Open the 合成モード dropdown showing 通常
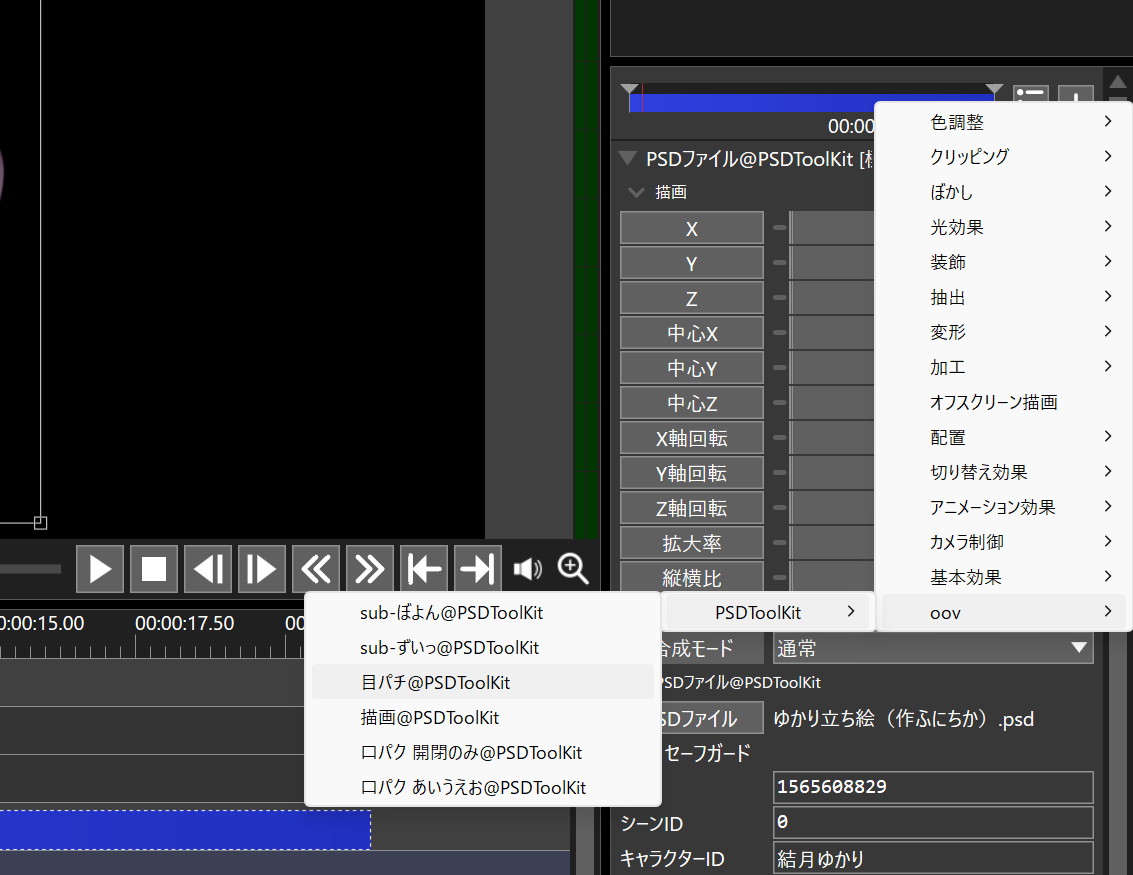 (932, 648)
